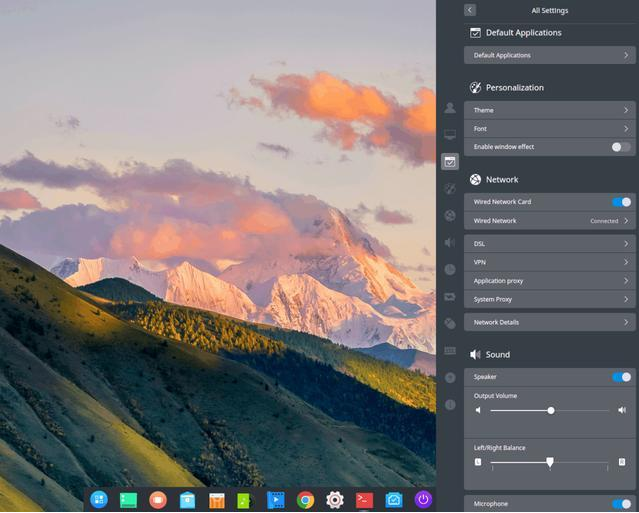Select the Display monitor icon in sidebar
The height and width of the screenshot is (513, 639).
pyautogui.click(x=450, y=134)
